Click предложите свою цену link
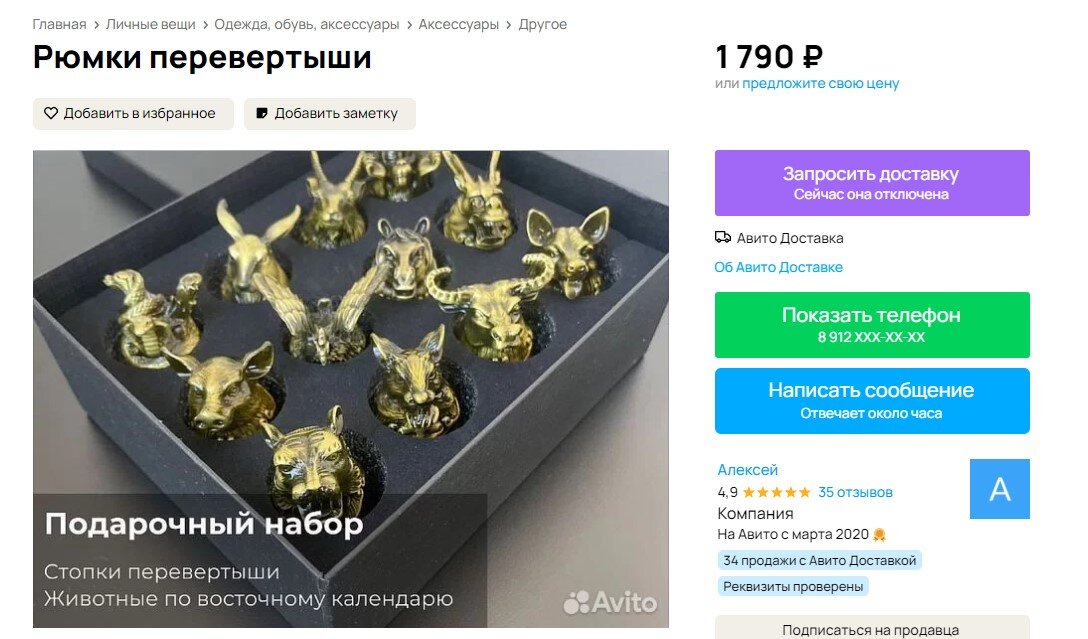 820,83
